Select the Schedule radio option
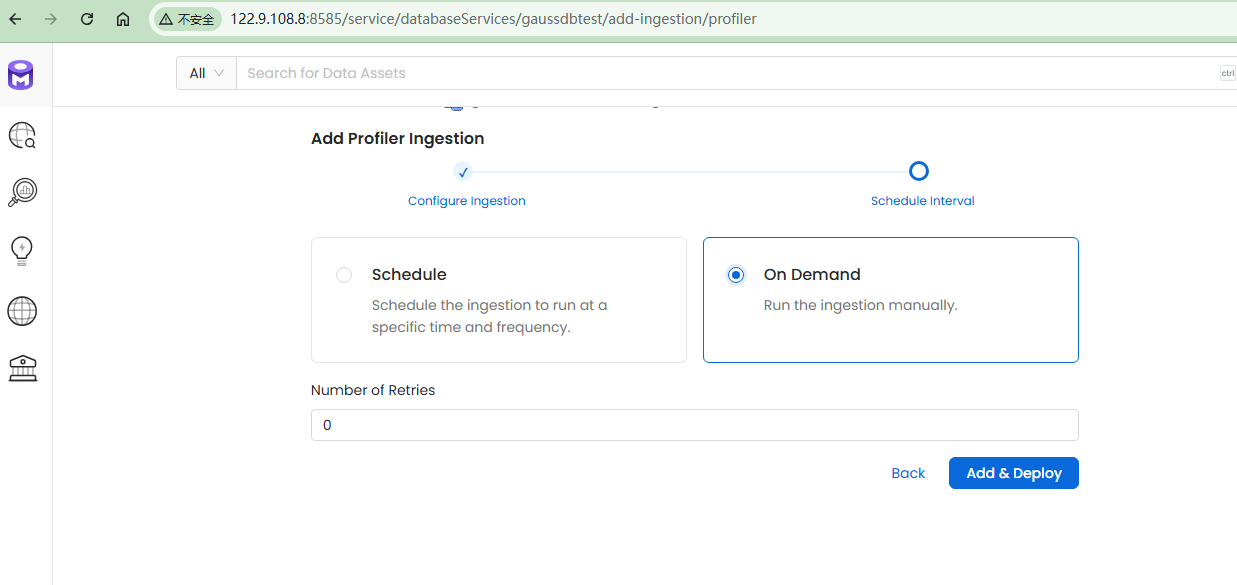Screen dimensions: 1237x585 (x=344, y=275)
